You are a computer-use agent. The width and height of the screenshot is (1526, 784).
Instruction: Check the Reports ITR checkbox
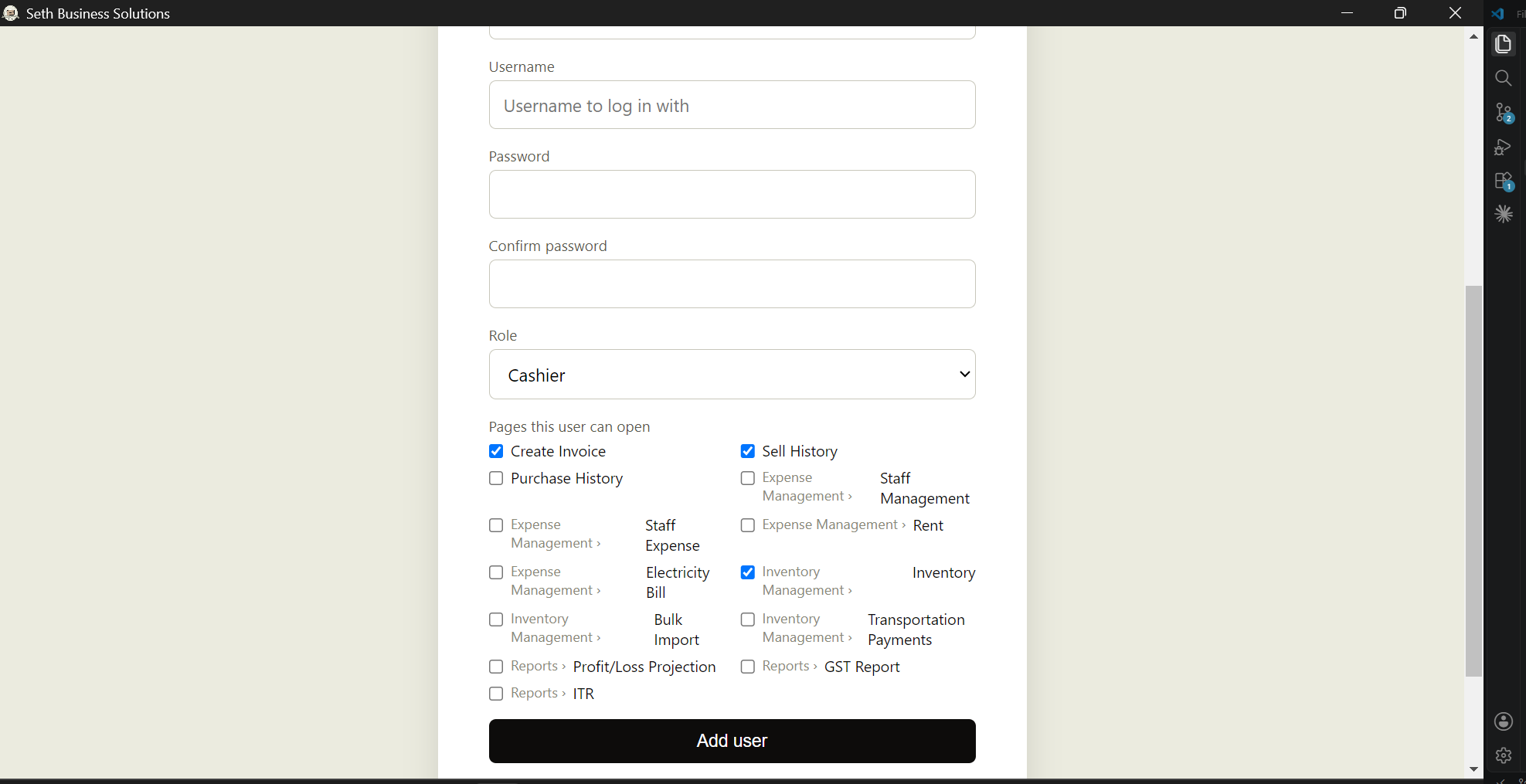(x=496, y=694)
